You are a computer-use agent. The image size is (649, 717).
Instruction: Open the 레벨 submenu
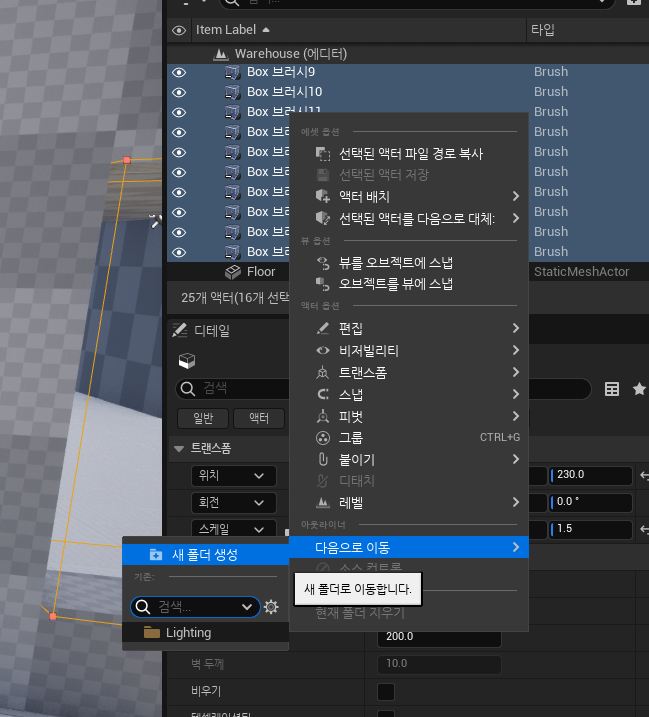coord(409,503)
